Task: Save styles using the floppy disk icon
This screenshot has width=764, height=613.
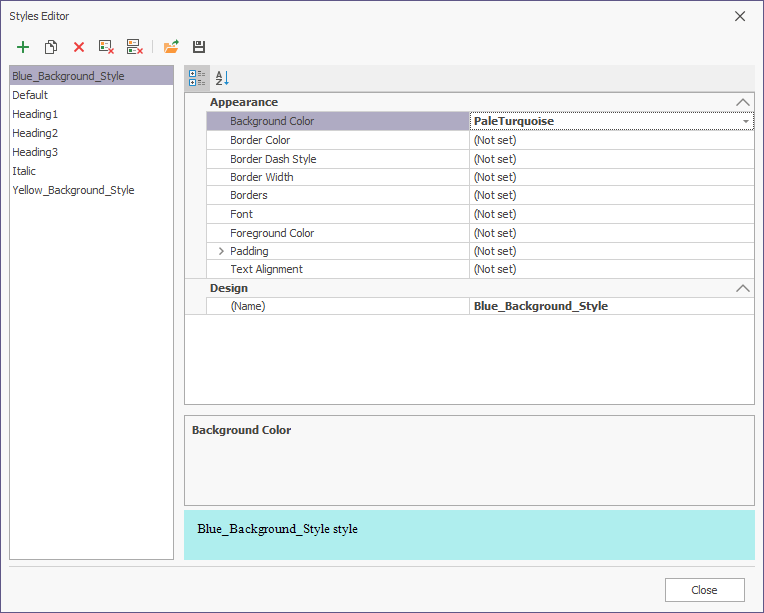Action: [199, 47]
